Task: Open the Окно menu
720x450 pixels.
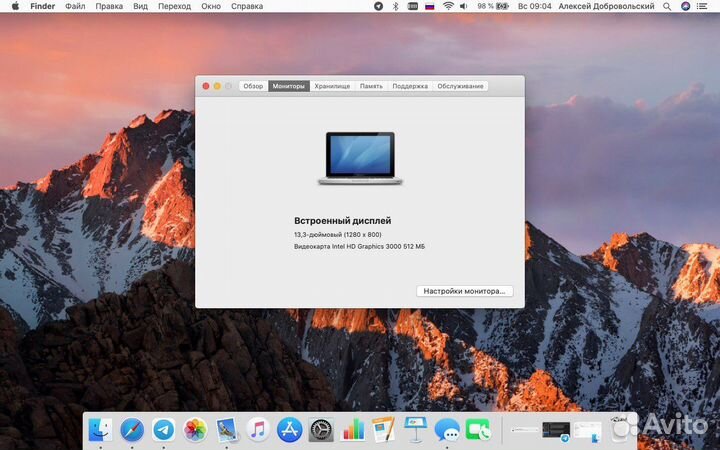Action: click(x=211, y=6)
